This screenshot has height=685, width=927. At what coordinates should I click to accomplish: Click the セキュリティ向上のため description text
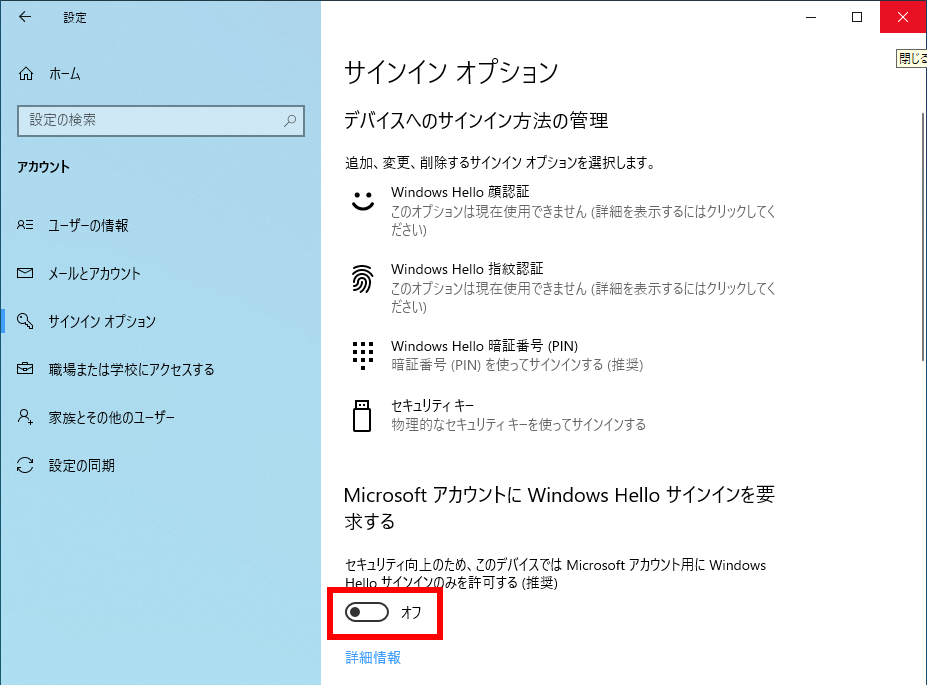click(x=555, y=574)
